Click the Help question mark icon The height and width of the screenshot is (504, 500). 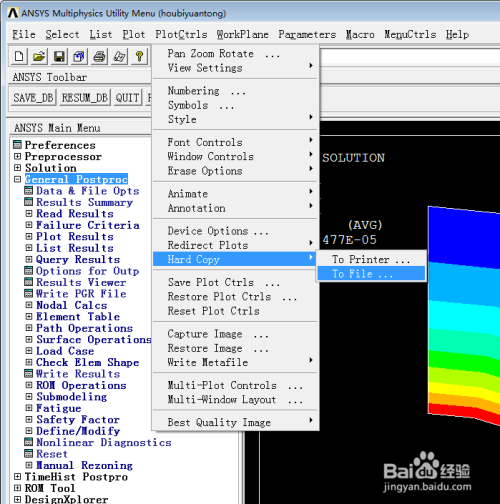click(x=139, y=56)
